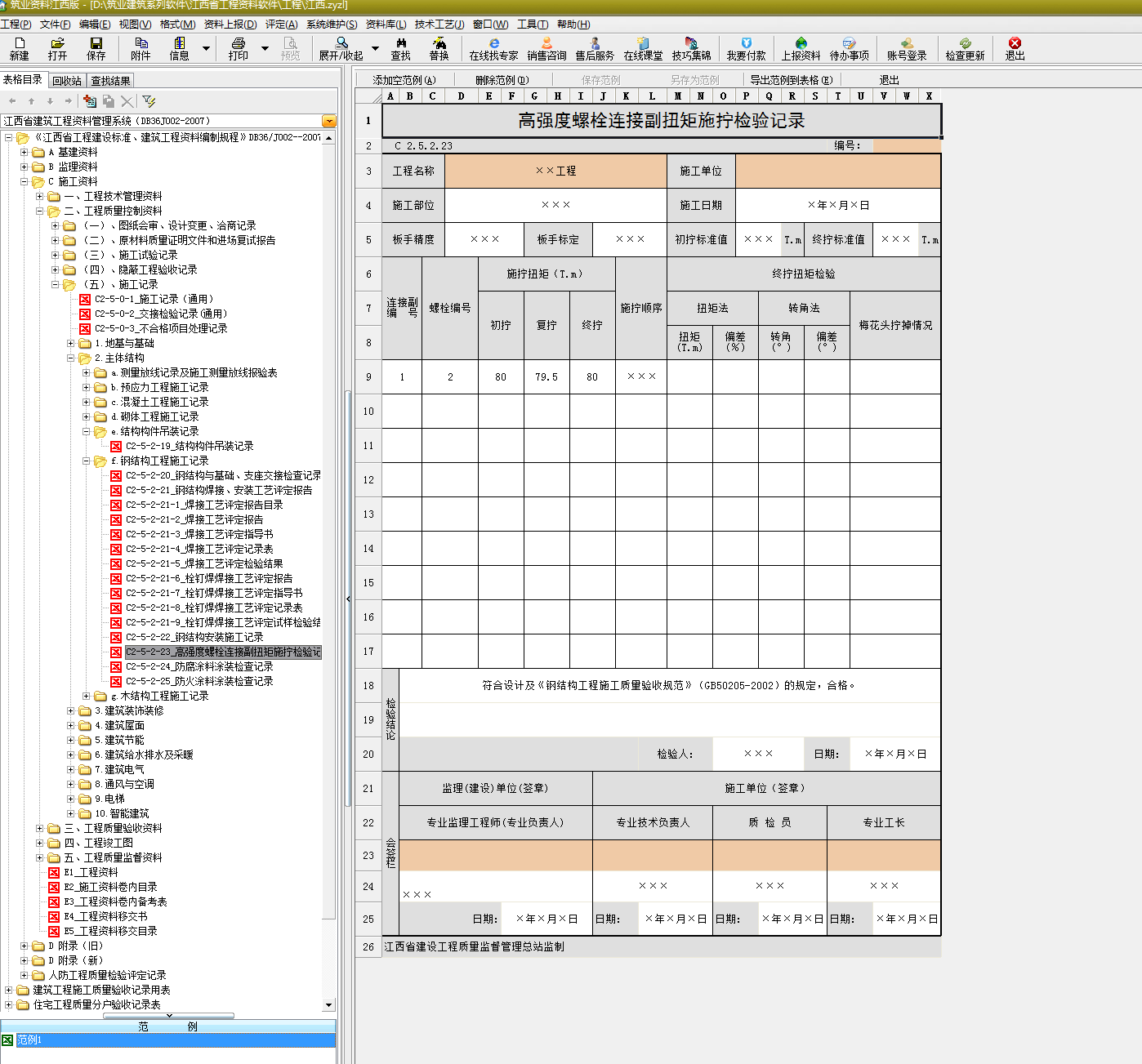Screen dimensions: 1142x1064
Task: Click 账号登录 account login icon
Action: (907, 48)
